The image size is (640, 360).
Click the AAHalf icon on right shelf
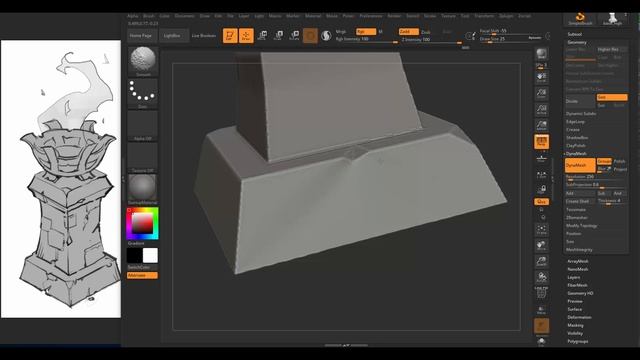coord(542,125)
